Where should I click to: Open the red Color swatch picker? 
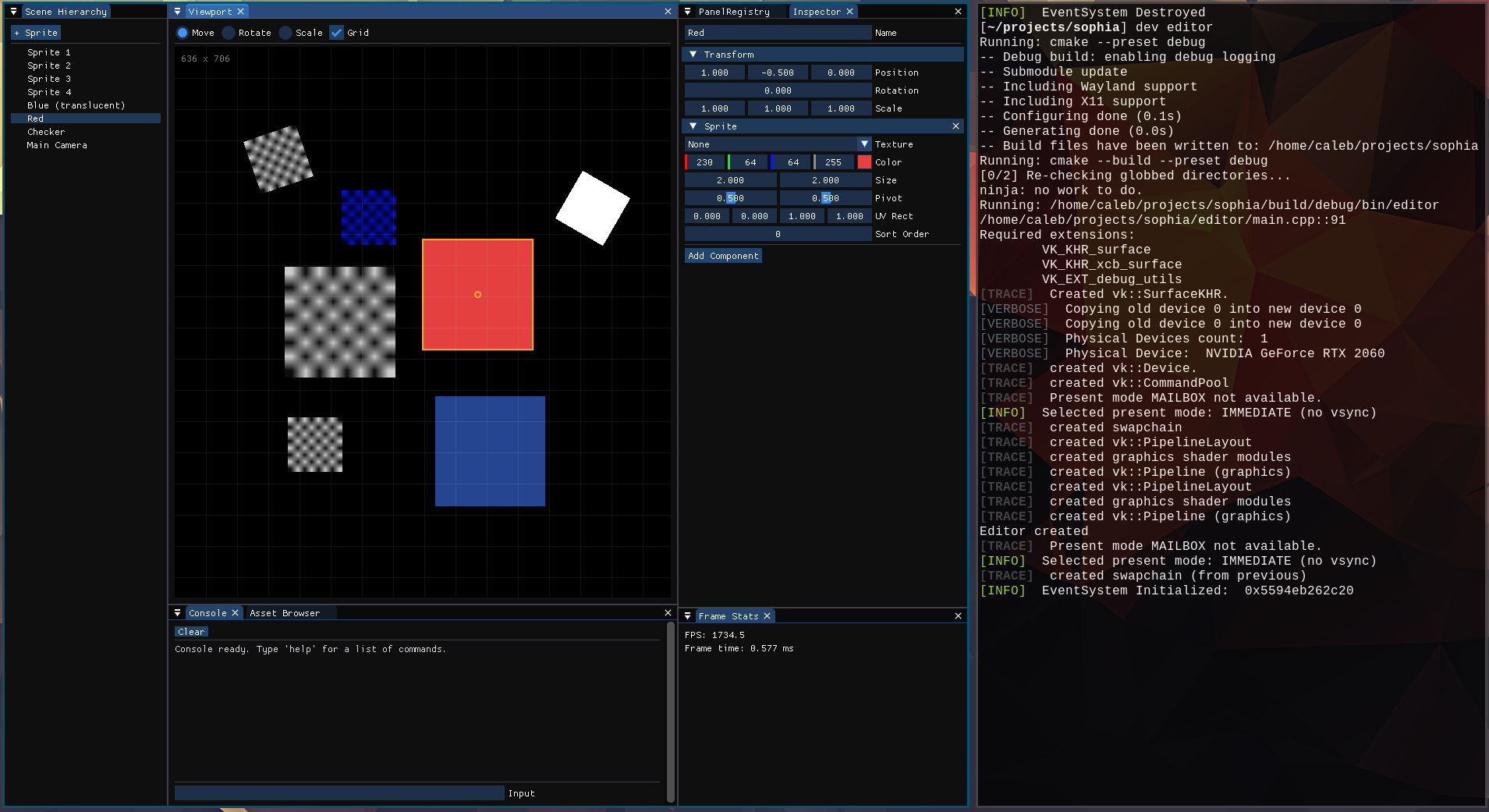[x=864, y=162]
